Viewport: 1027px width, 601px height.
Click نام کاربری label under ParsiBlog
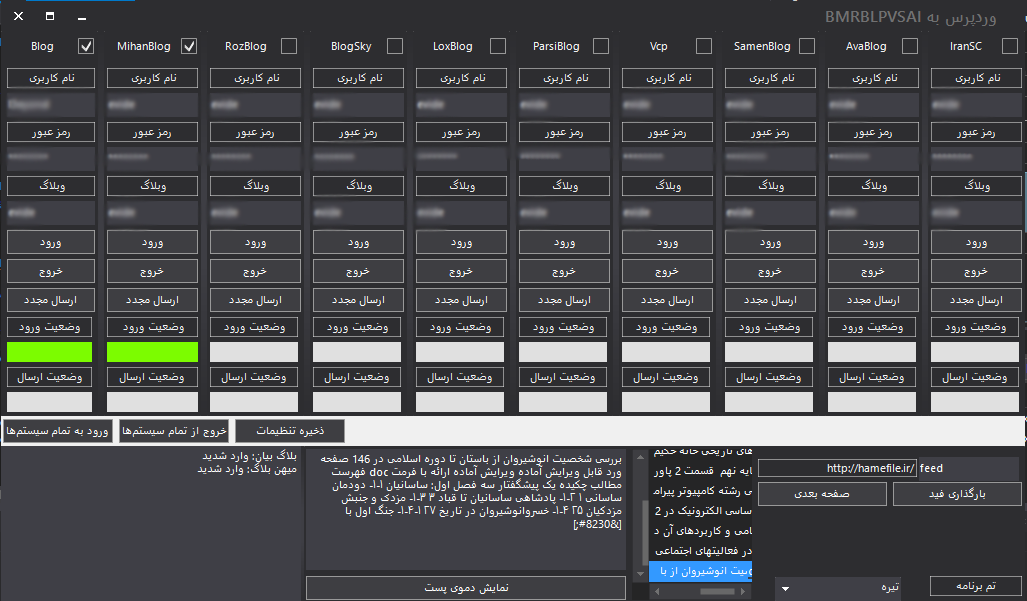tap(564, 78)
